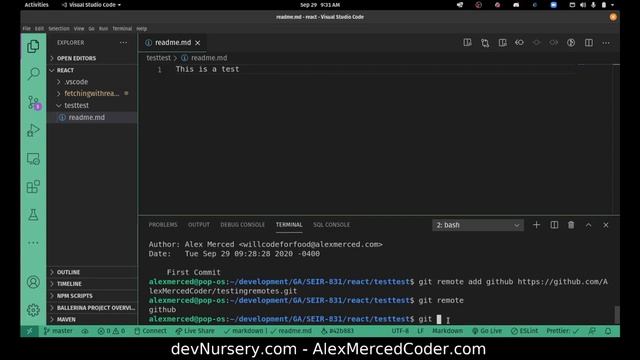Open Explorer views and more actions menu
Screen dimensions: 640x360
(x=123, y=42)
